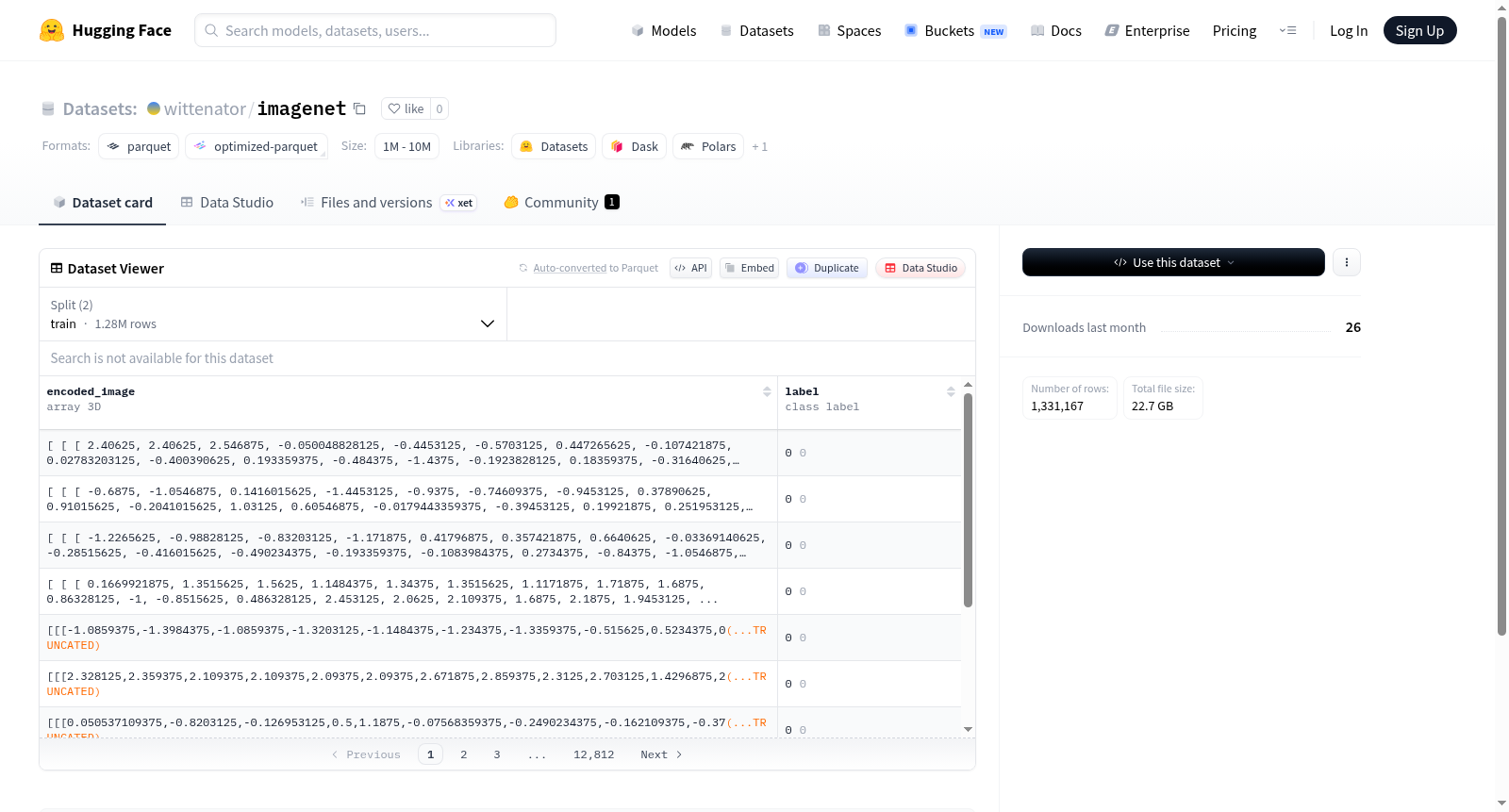
Task: Open Models in the top navigation
Action: point(664,30)
